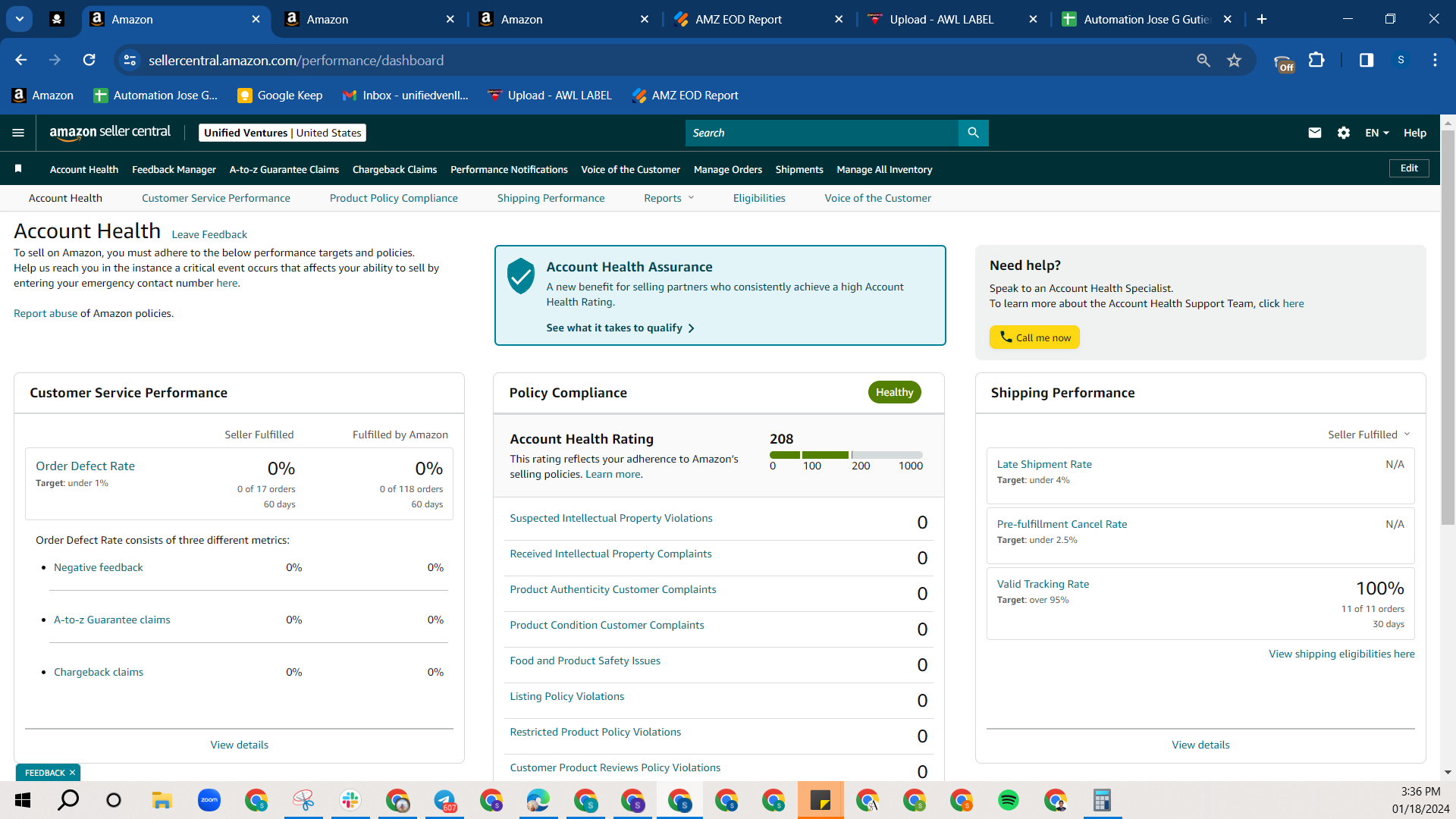Click the bookmark flag icon in nav bar

(18, 168)
